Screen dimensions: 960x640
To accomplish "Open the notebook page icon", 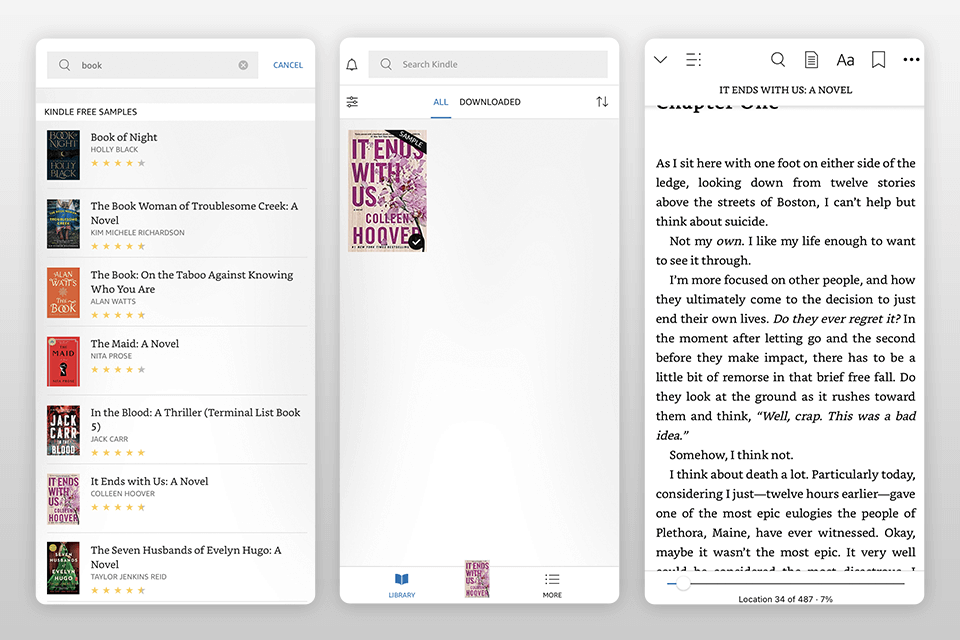I will coord(811,59).
